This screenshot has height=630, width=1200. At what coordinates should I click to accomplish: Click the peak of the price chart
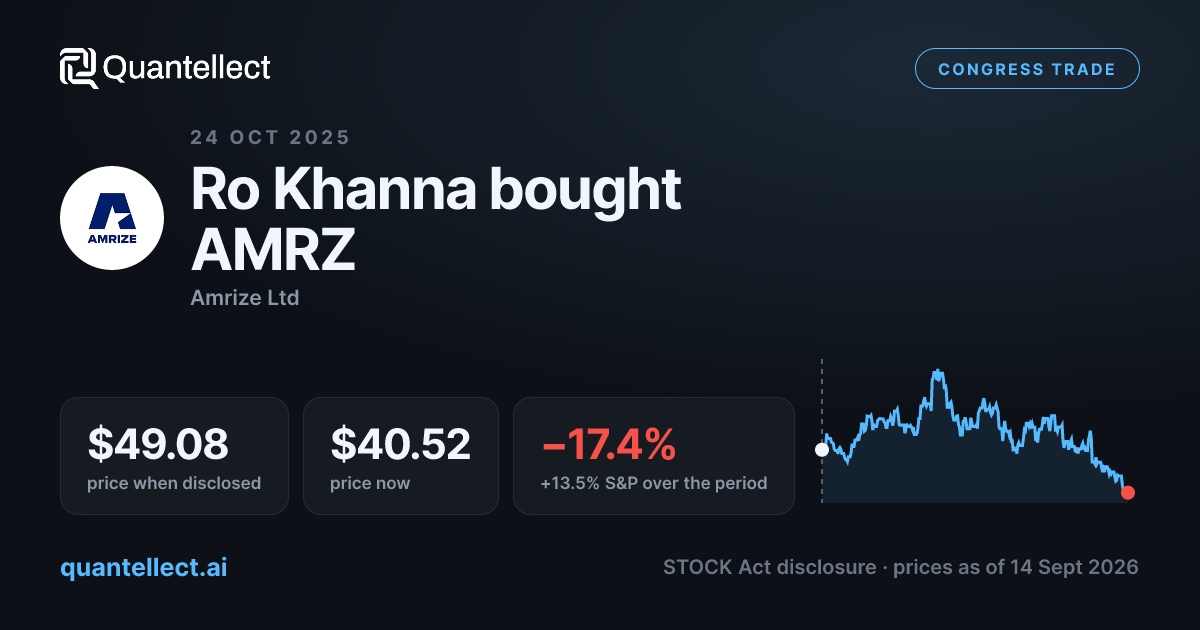point(937,373)
